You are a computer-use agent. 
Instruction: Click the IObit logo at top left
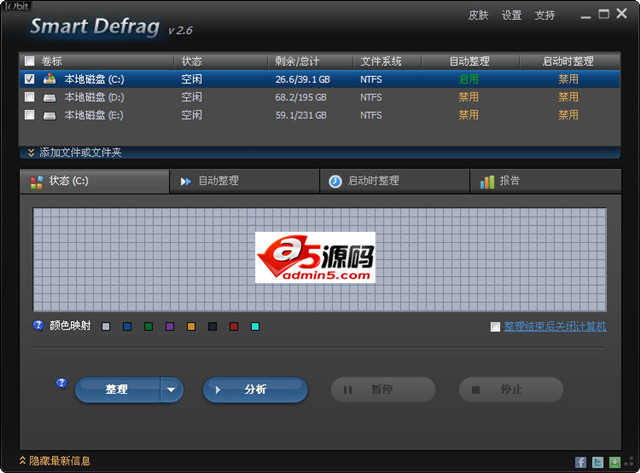pyautogui.click(x=17, y=7)
